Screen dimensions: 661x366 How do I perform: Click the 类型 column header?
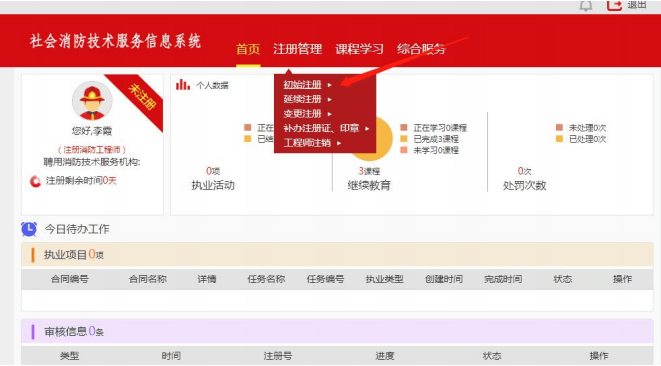click(69, 356)
